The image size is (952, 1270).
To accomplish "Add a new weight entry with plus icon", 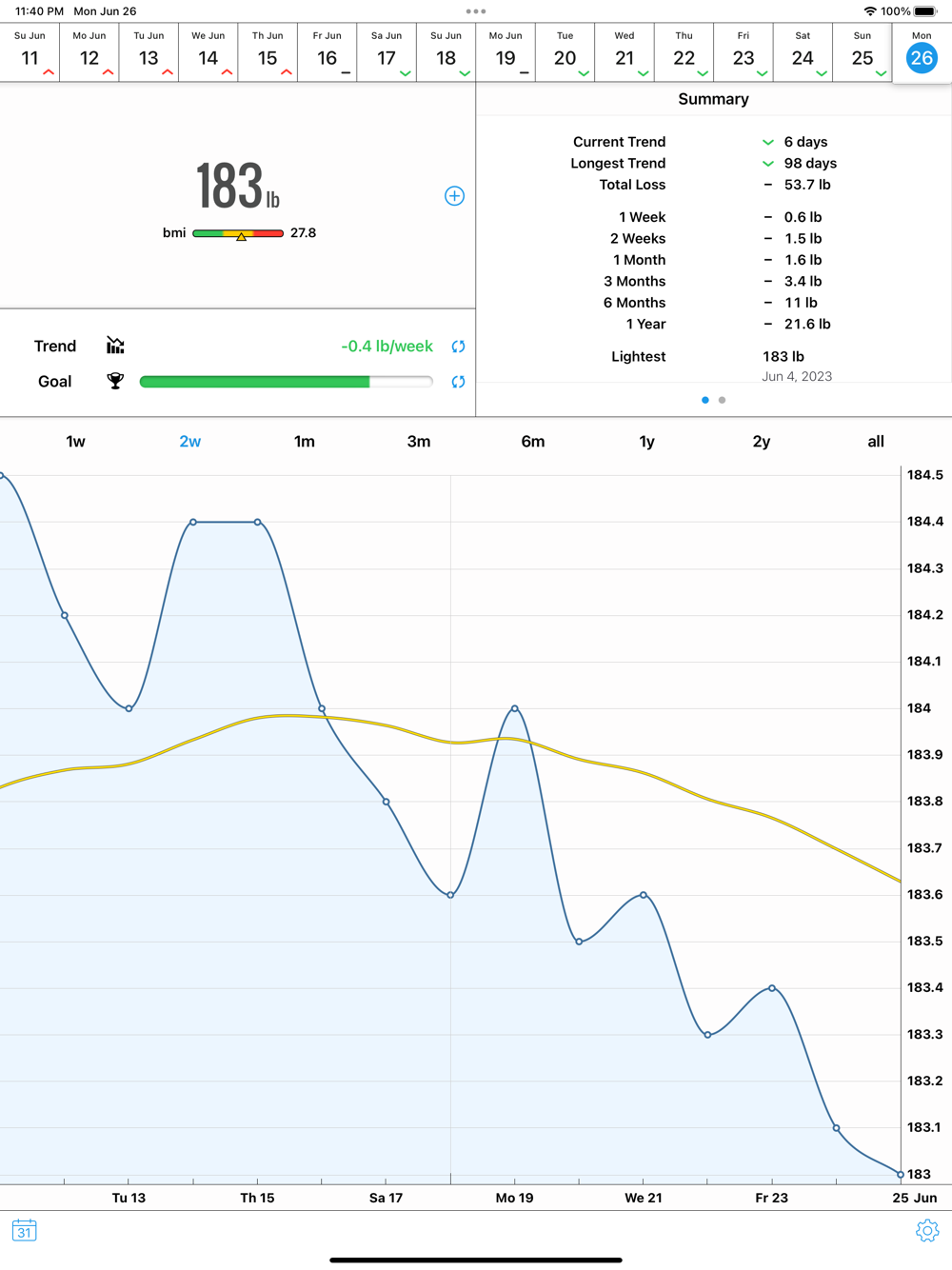I will coord(454,196).
